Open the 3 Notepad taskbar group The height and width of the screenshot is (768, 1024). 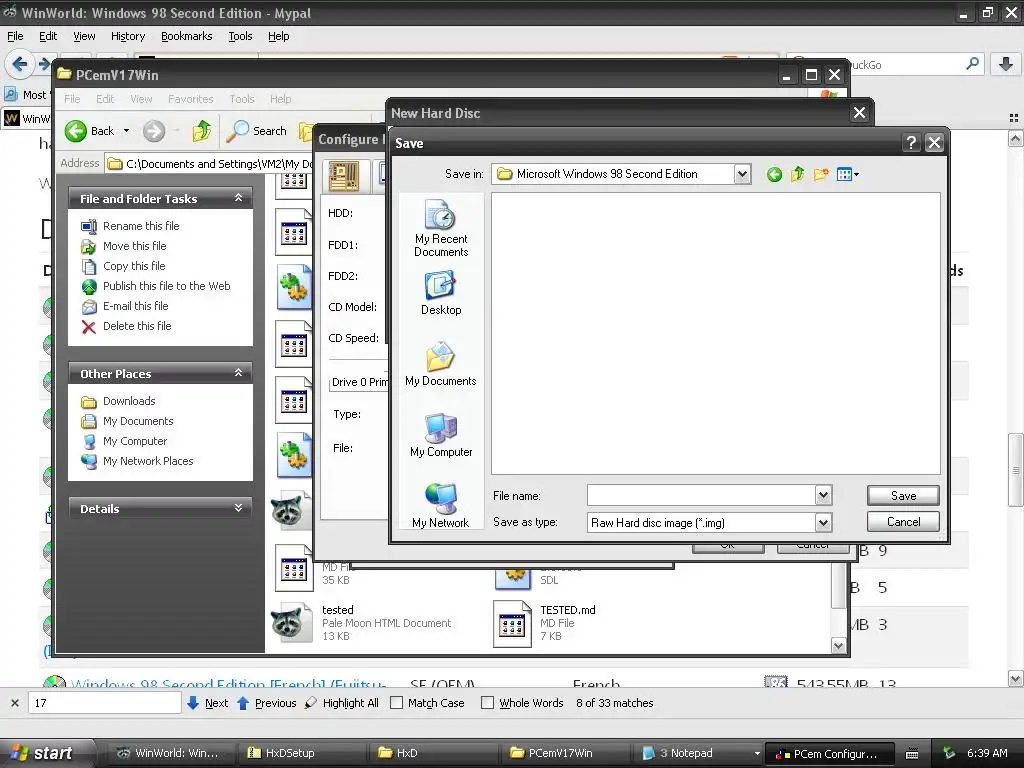tap(697, 753)
